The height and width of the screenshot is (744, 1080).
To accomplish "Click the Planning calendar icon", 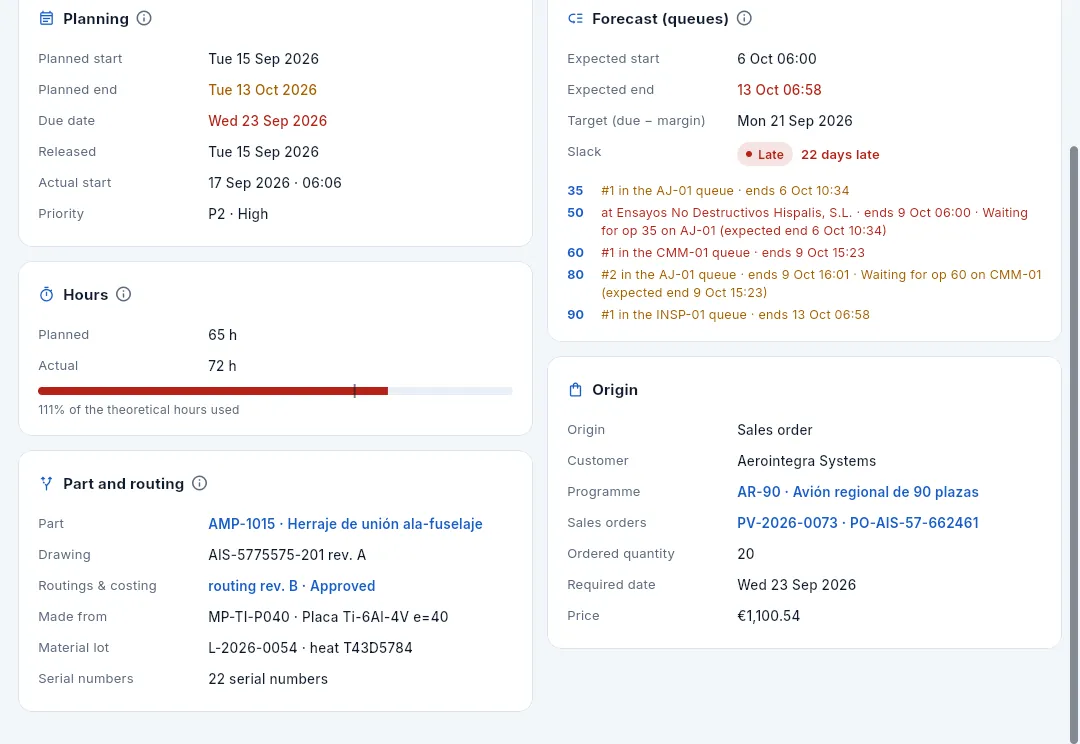I will click(x=46, y=19).
